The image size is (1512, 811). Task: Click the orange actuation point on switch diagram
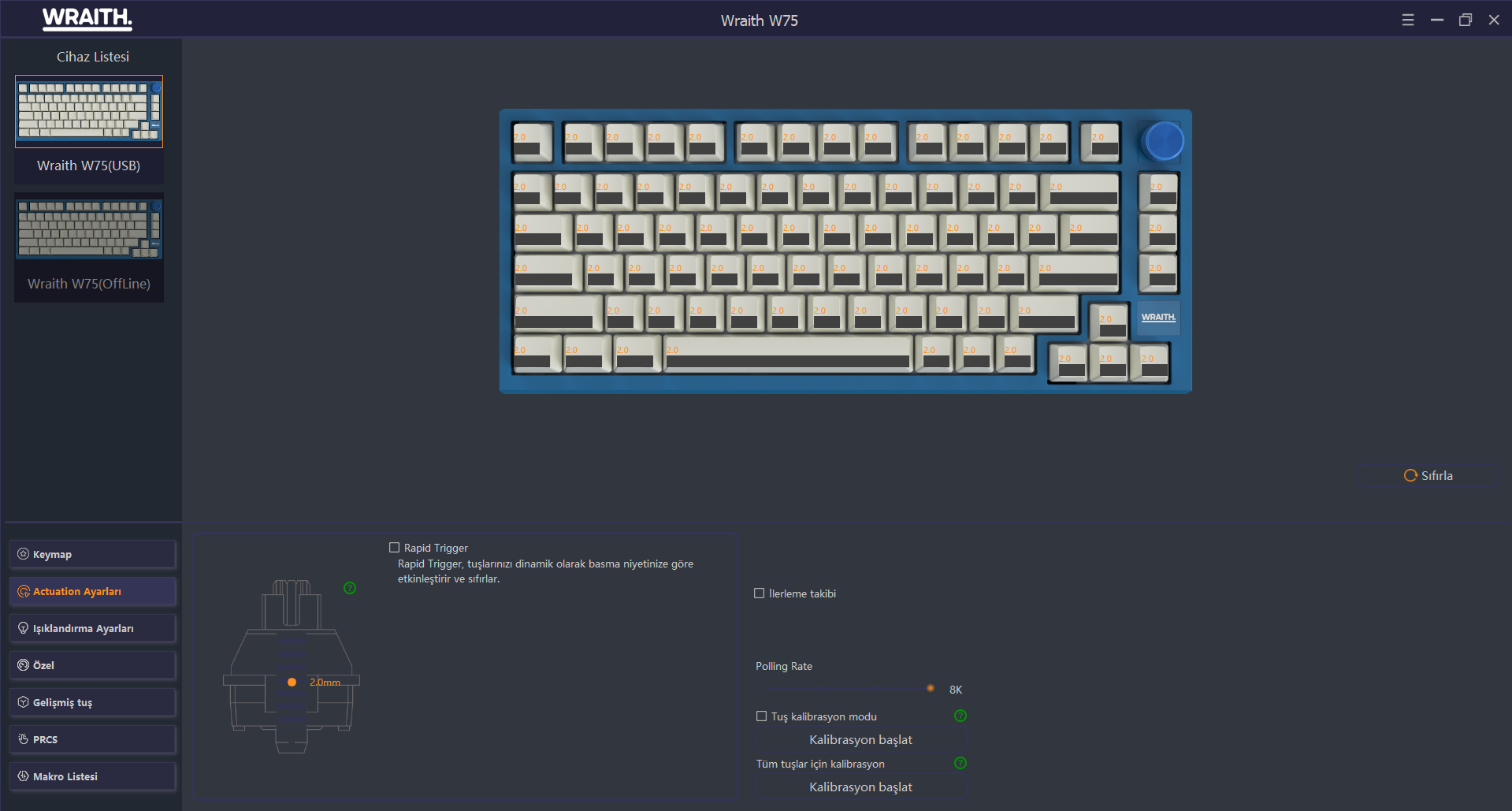tap(292, 682)
